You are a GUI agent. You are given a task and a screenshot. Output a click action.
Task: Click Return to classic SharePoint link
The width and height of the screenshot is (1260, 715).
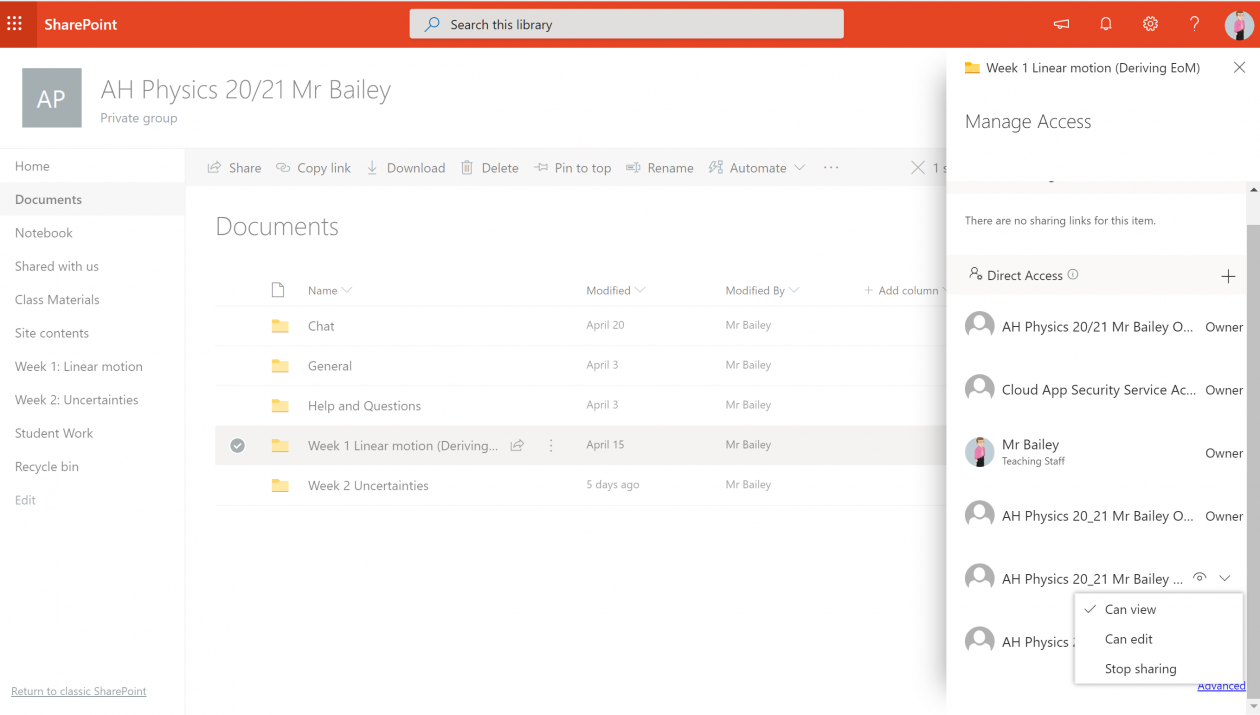coord(79,691)
